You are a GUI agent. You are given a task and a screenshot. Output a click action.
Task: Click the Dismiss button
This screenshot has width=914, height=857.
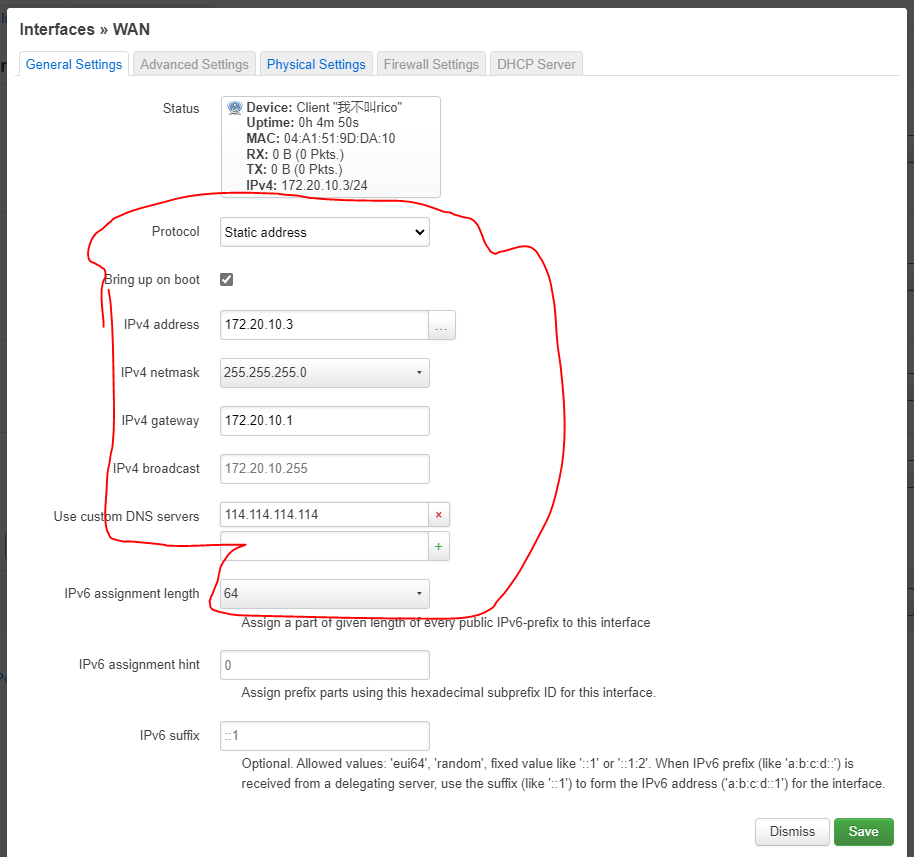pyautogui.click(x=792, y=831)
